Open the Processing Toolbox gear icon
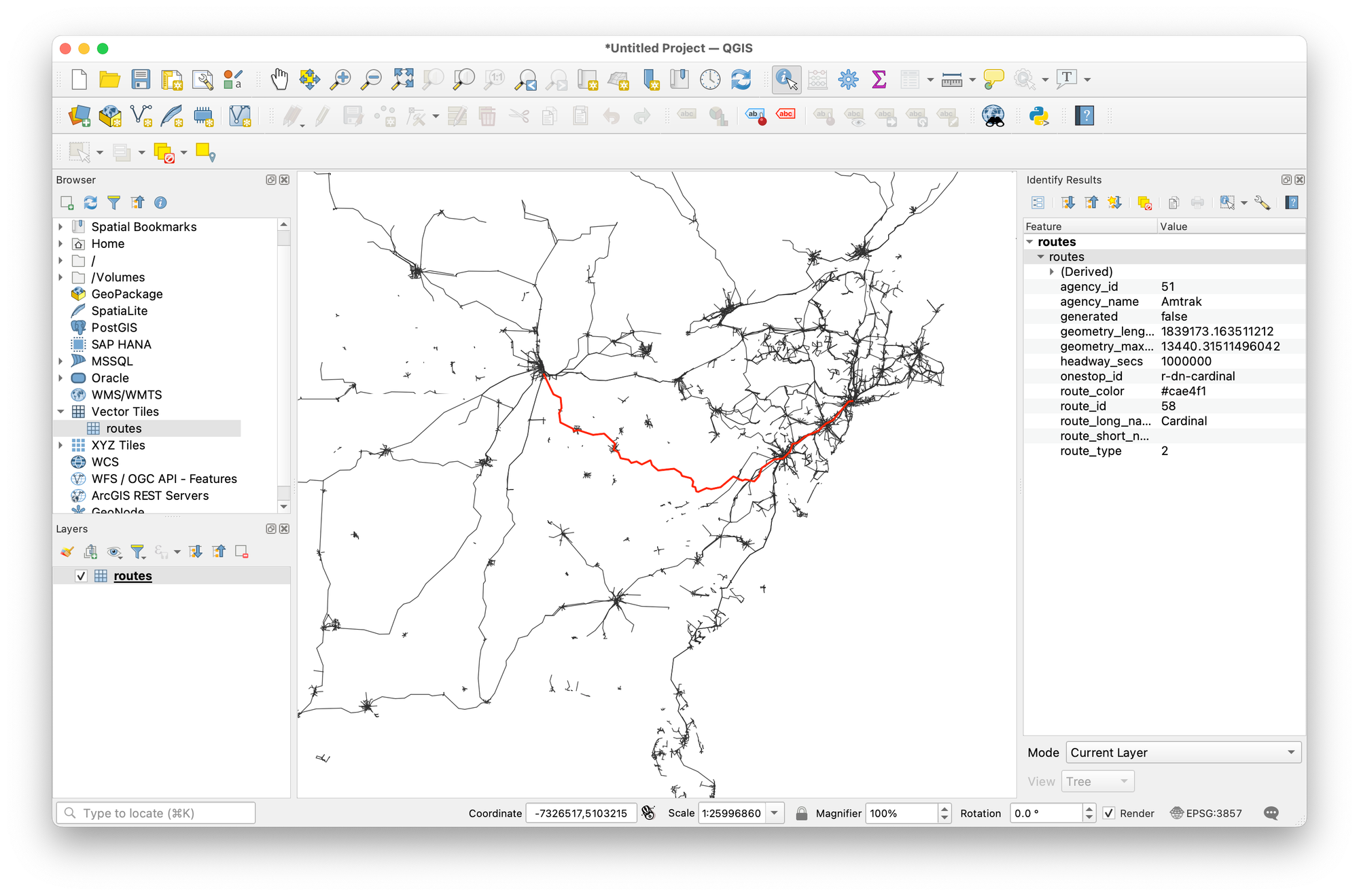The height and width of the screenshot is (896, 1359). pos(848,79)
